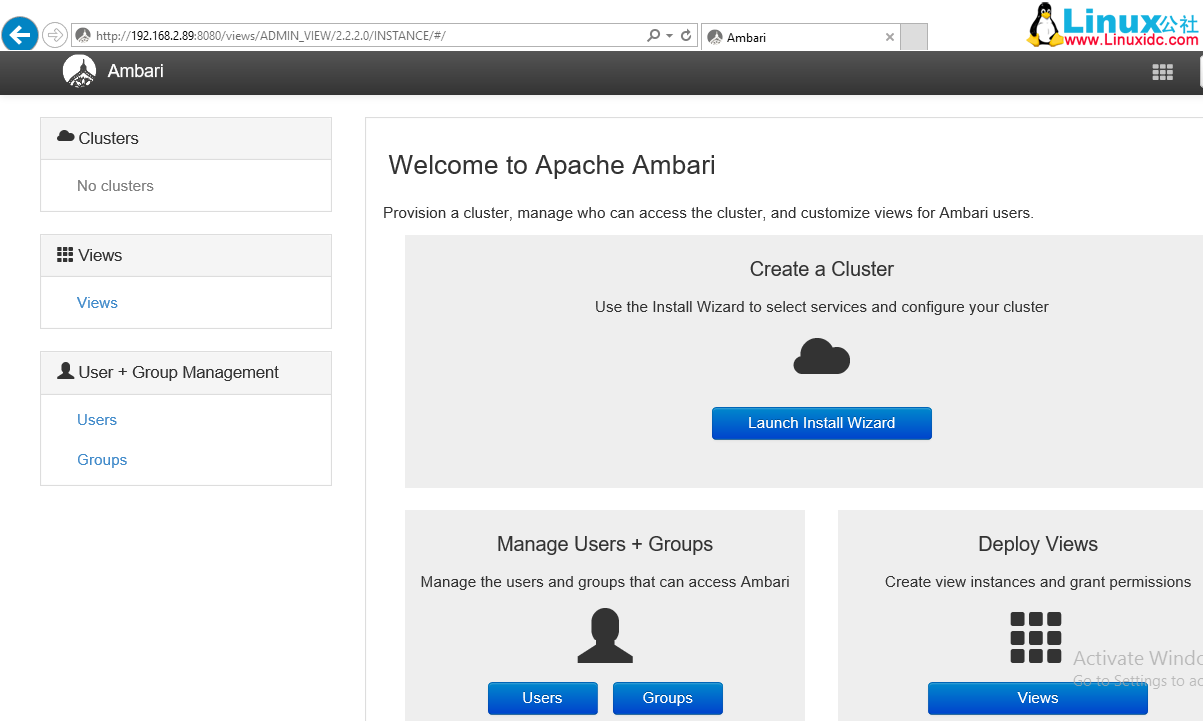
Task: Open a new blank browser tab
Action: (914, 37)
